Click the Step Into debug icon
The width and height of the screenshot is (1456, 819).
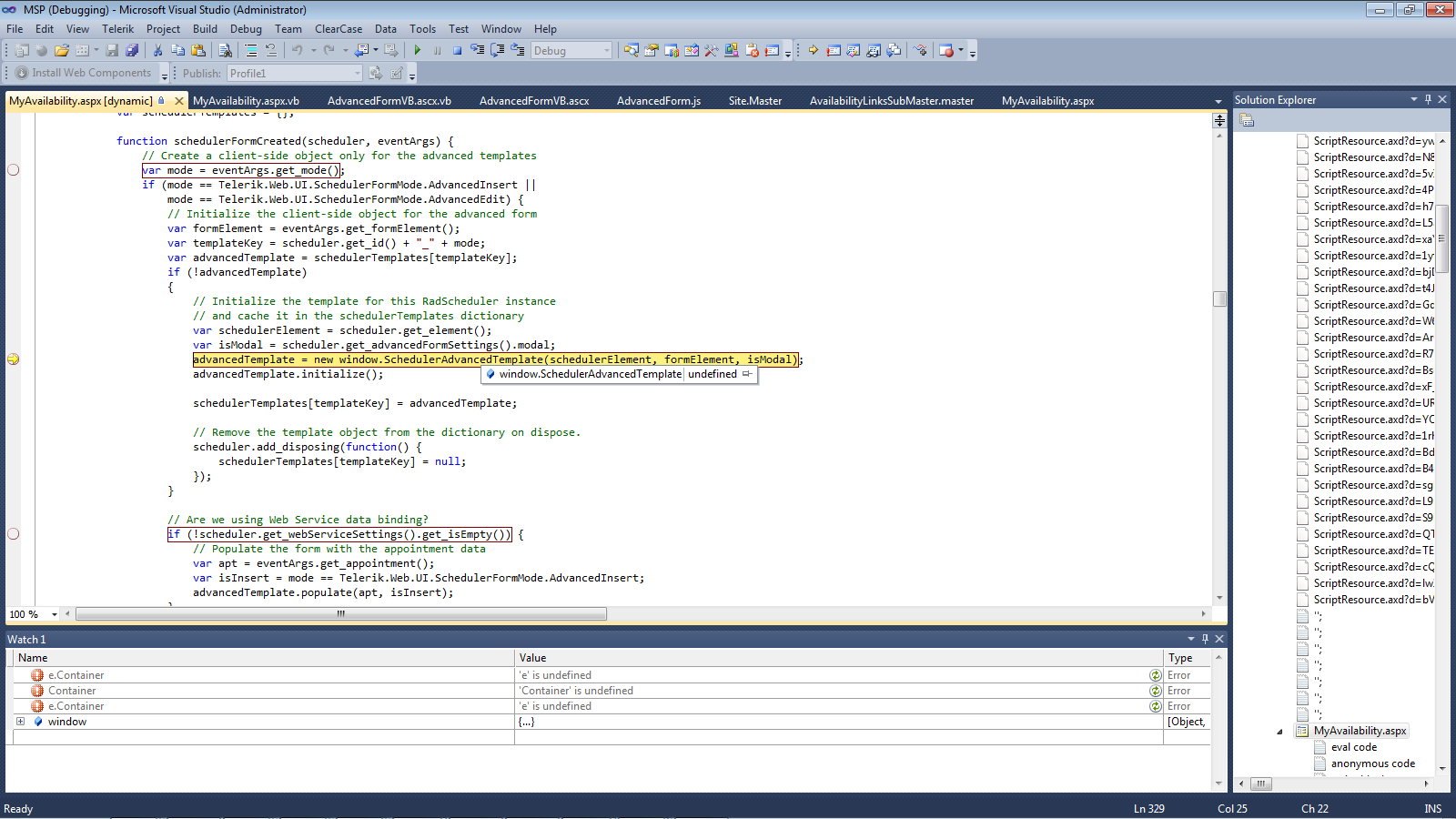[477, 51]
